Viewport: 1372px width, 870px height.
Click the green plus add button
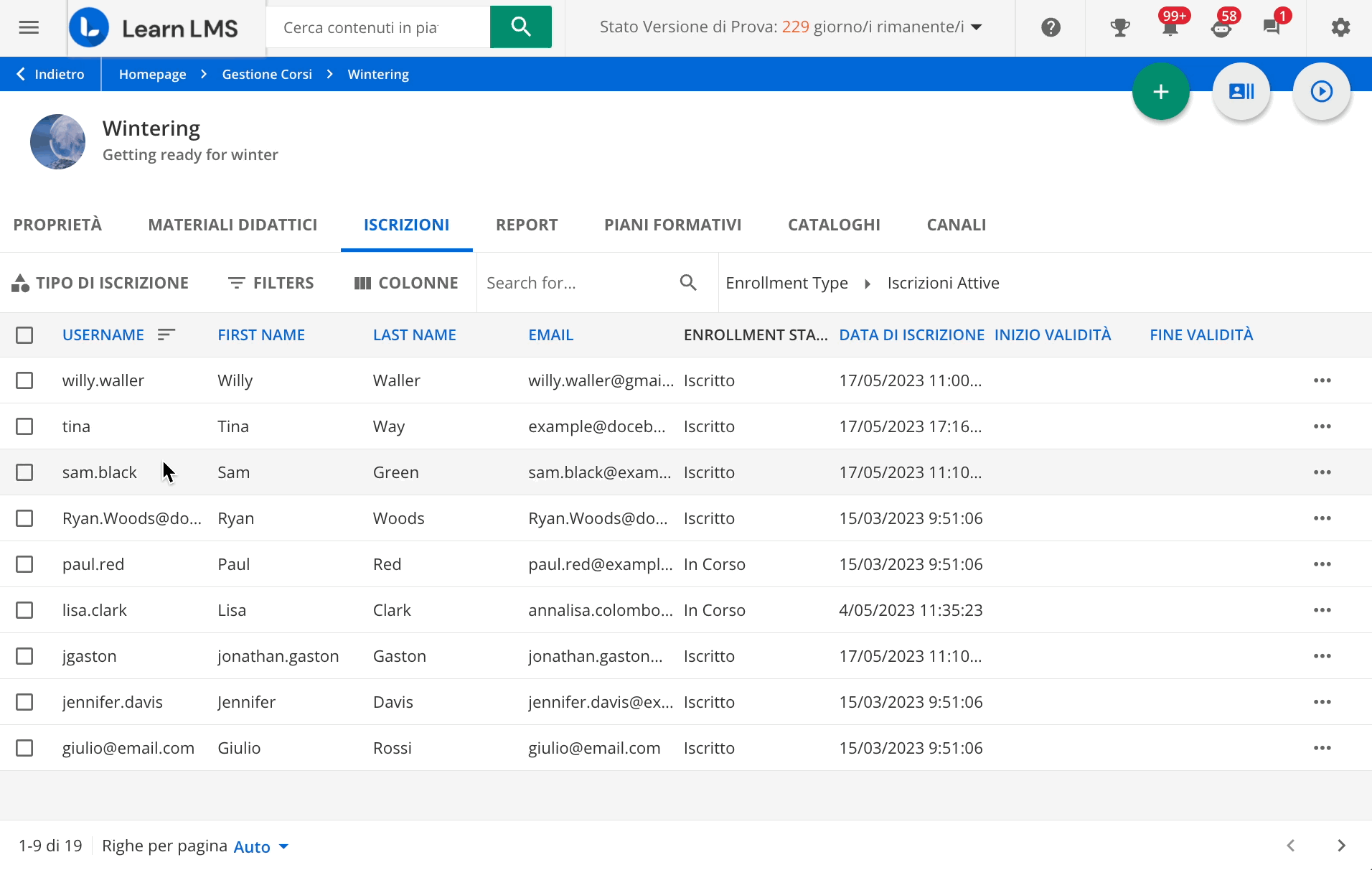point(1161,91)
